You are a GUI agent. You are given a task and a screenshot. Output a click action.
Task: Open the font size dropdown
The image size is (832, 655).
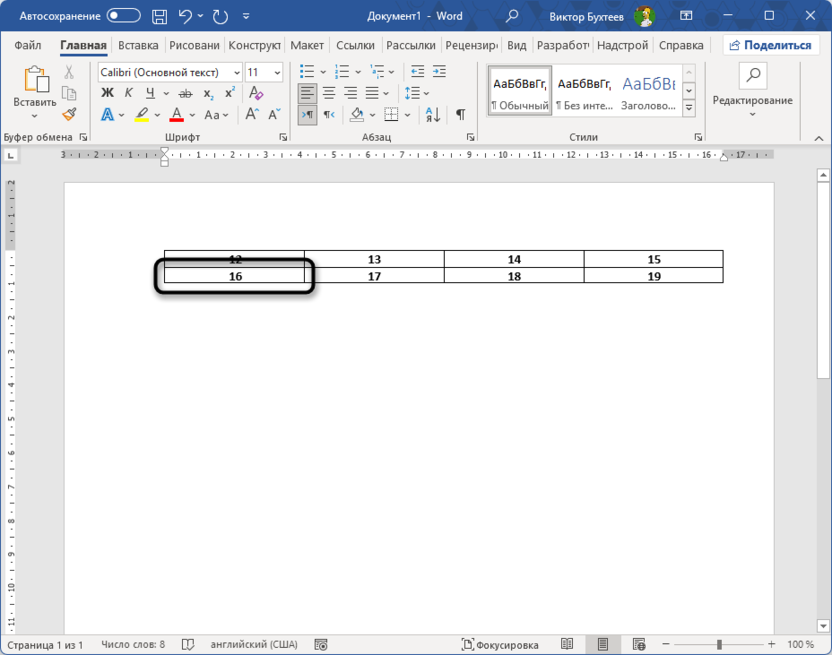pyautogui.click(x=277, y=72)
